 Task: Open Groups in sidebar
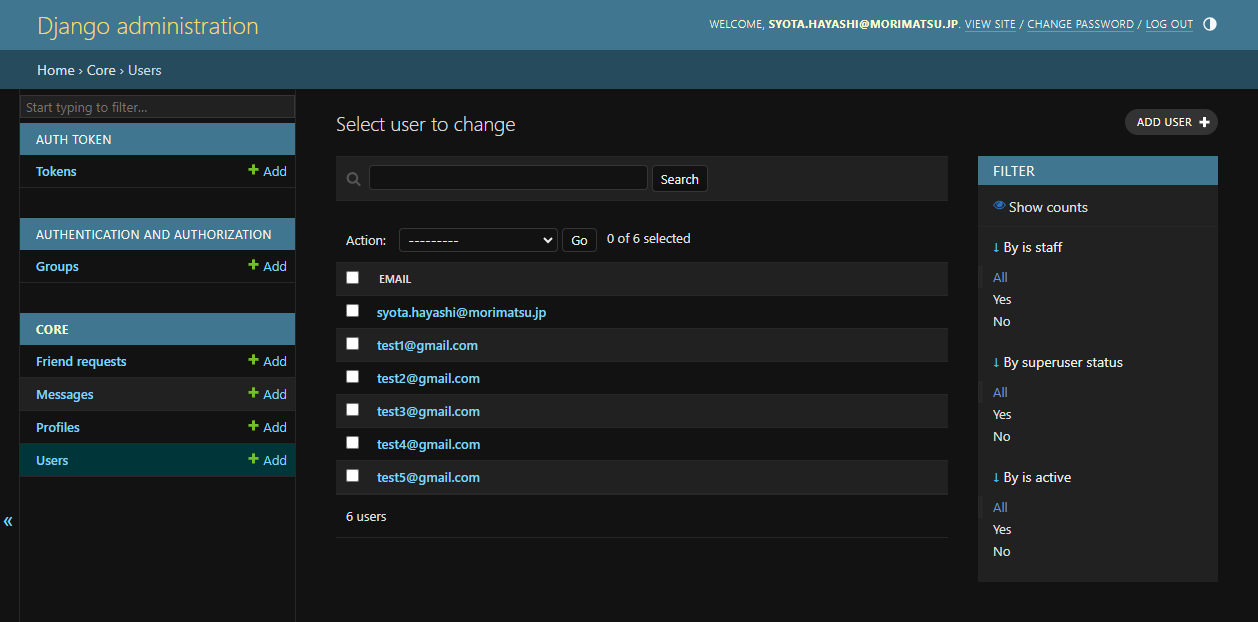pyautogui.click(x=57, y=266)
